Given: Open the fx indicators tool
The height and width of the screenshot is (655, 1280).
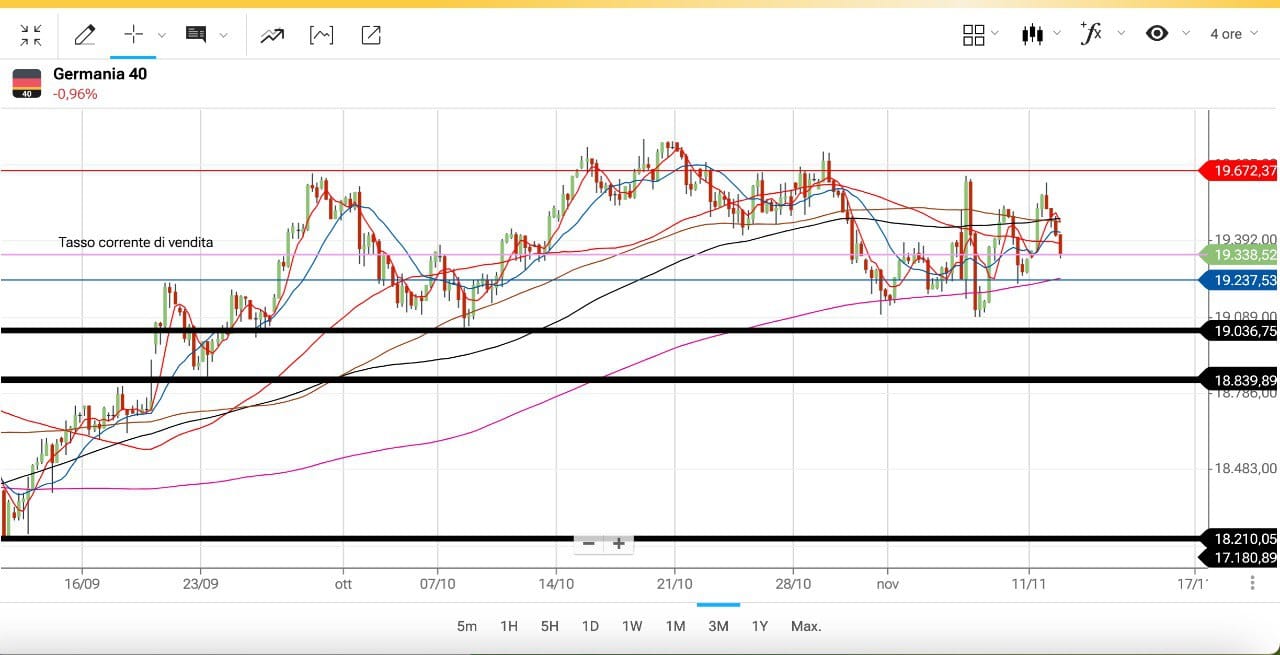Looking at the screenshot, I should tap(1091, 33).
